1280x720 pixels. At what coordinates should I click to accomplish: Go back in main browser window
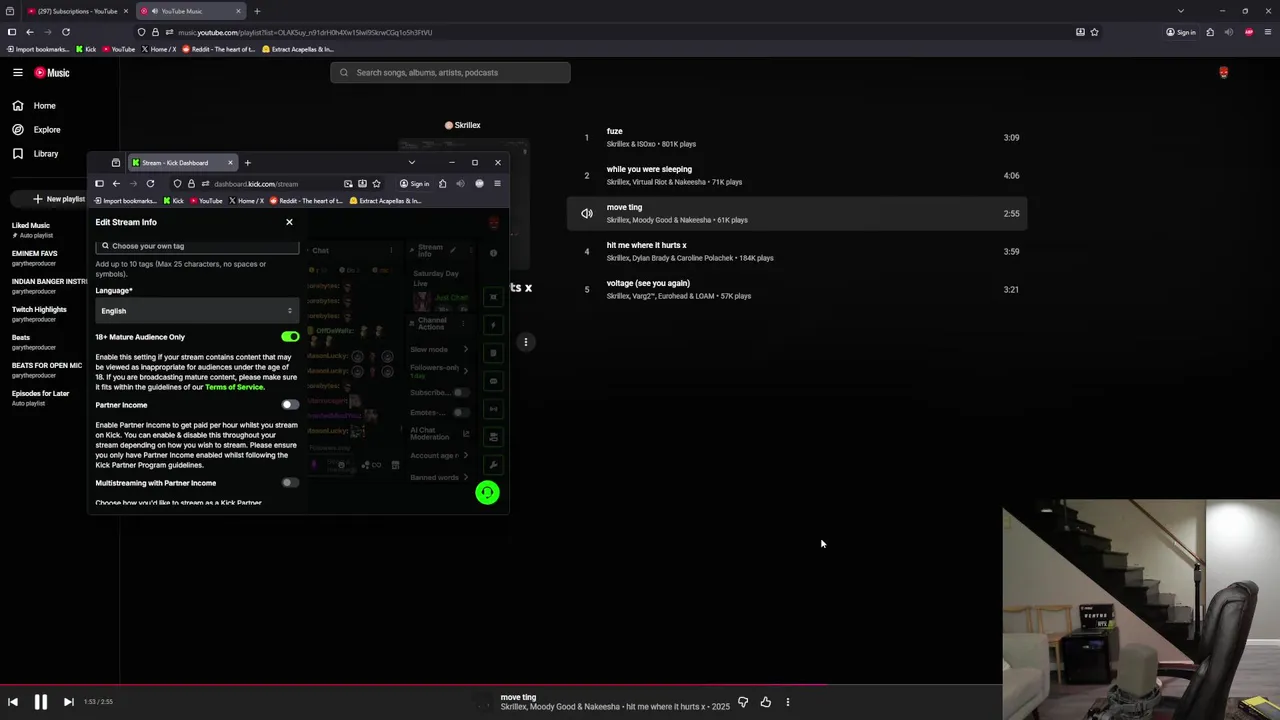(29, 32)
